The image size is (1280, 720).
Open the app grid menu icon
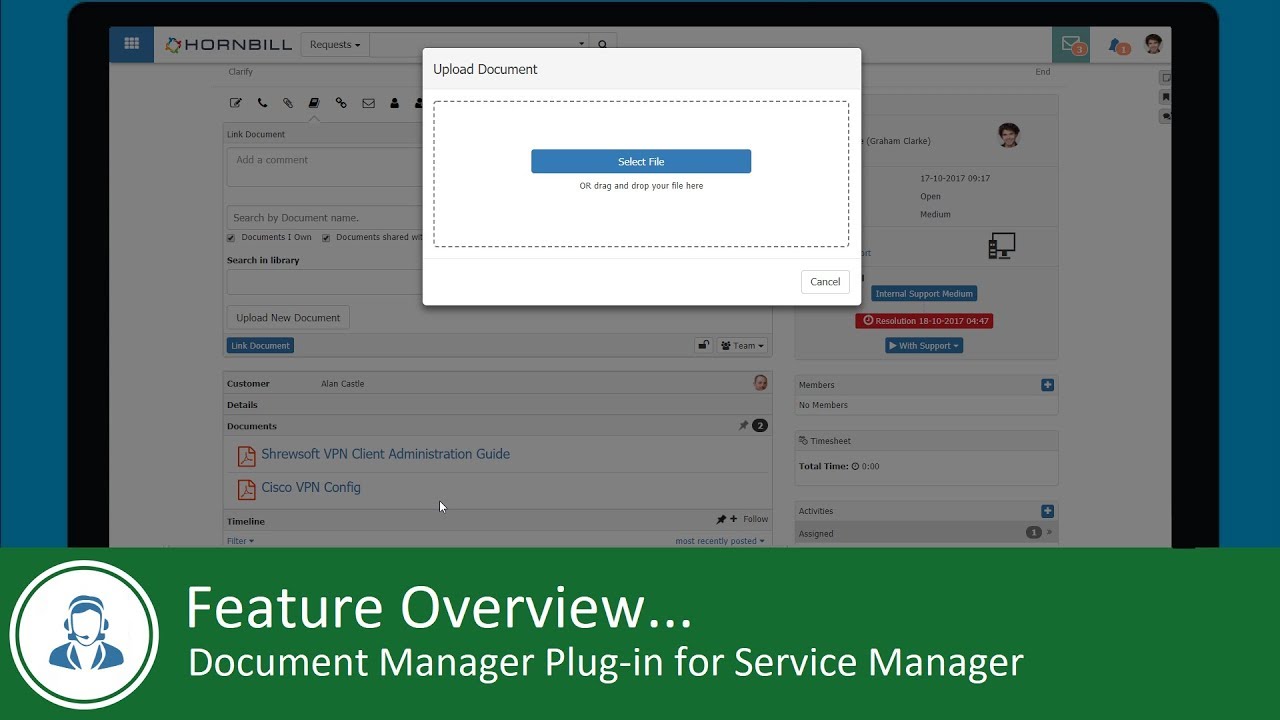(x=131, y=44)
